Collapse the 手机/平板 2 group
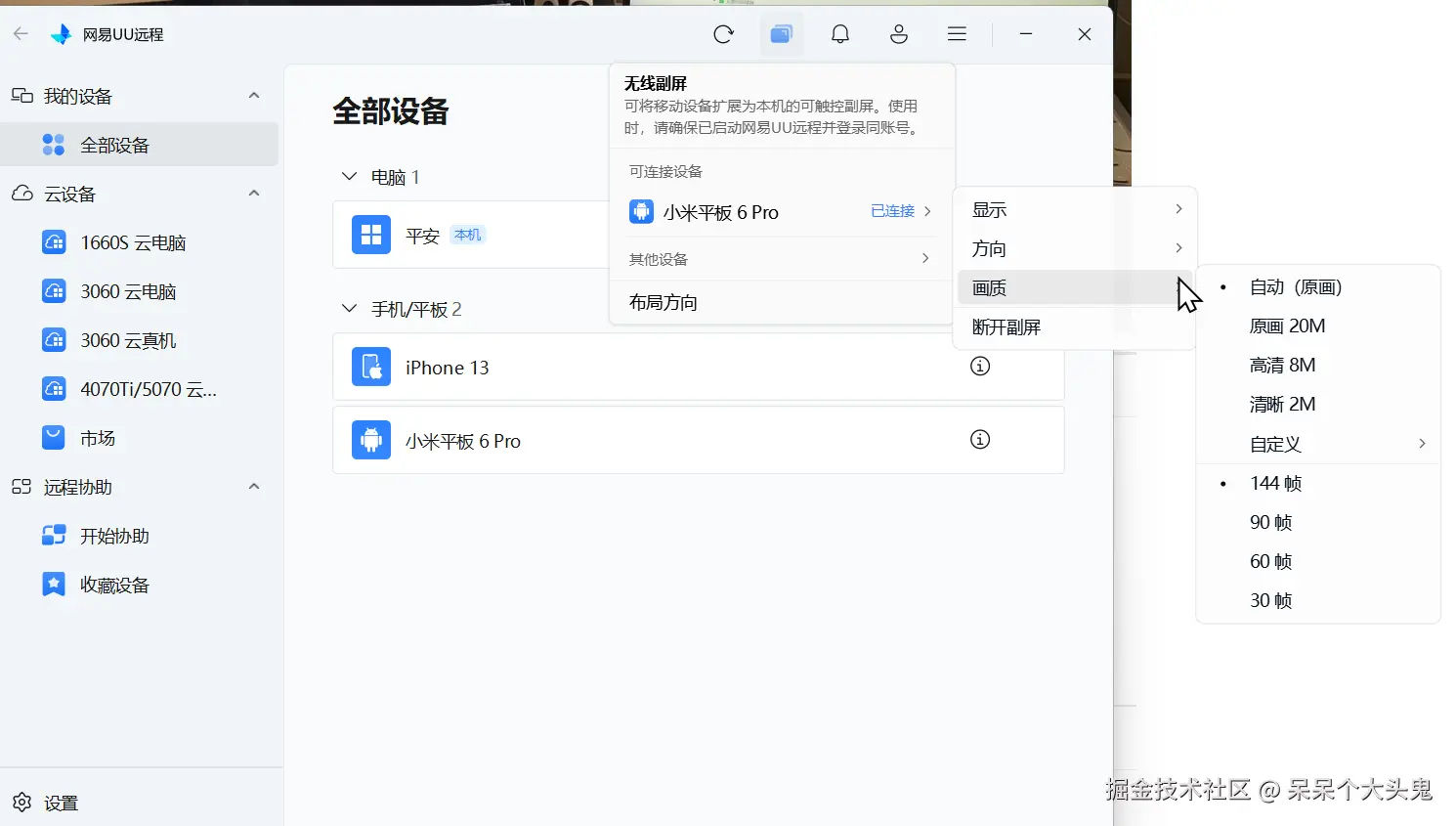Viewport: 1456px width, 826px height. pos(349,309)
